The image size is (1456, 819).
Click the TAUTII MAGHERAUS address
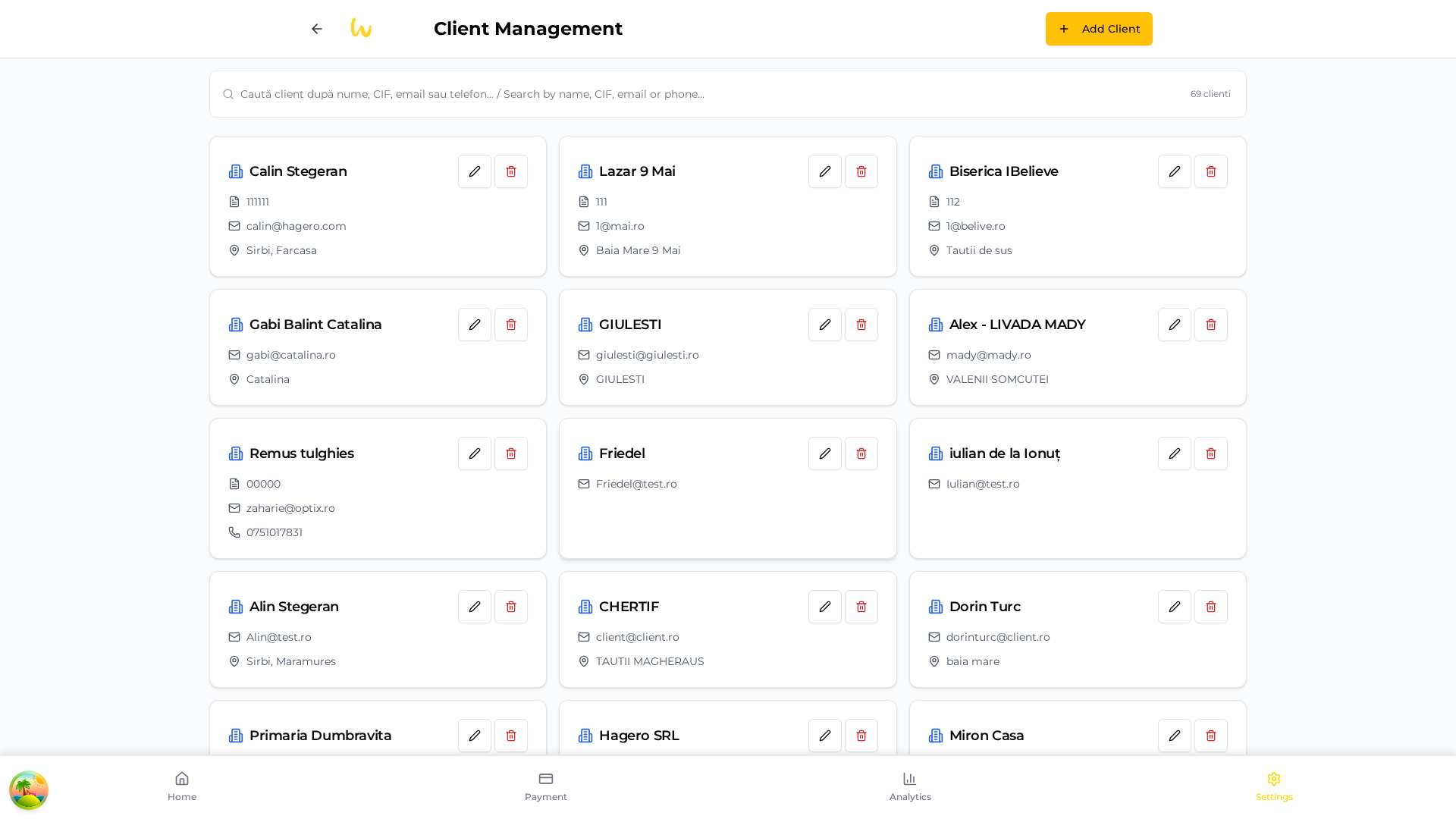tap(650, 661)
